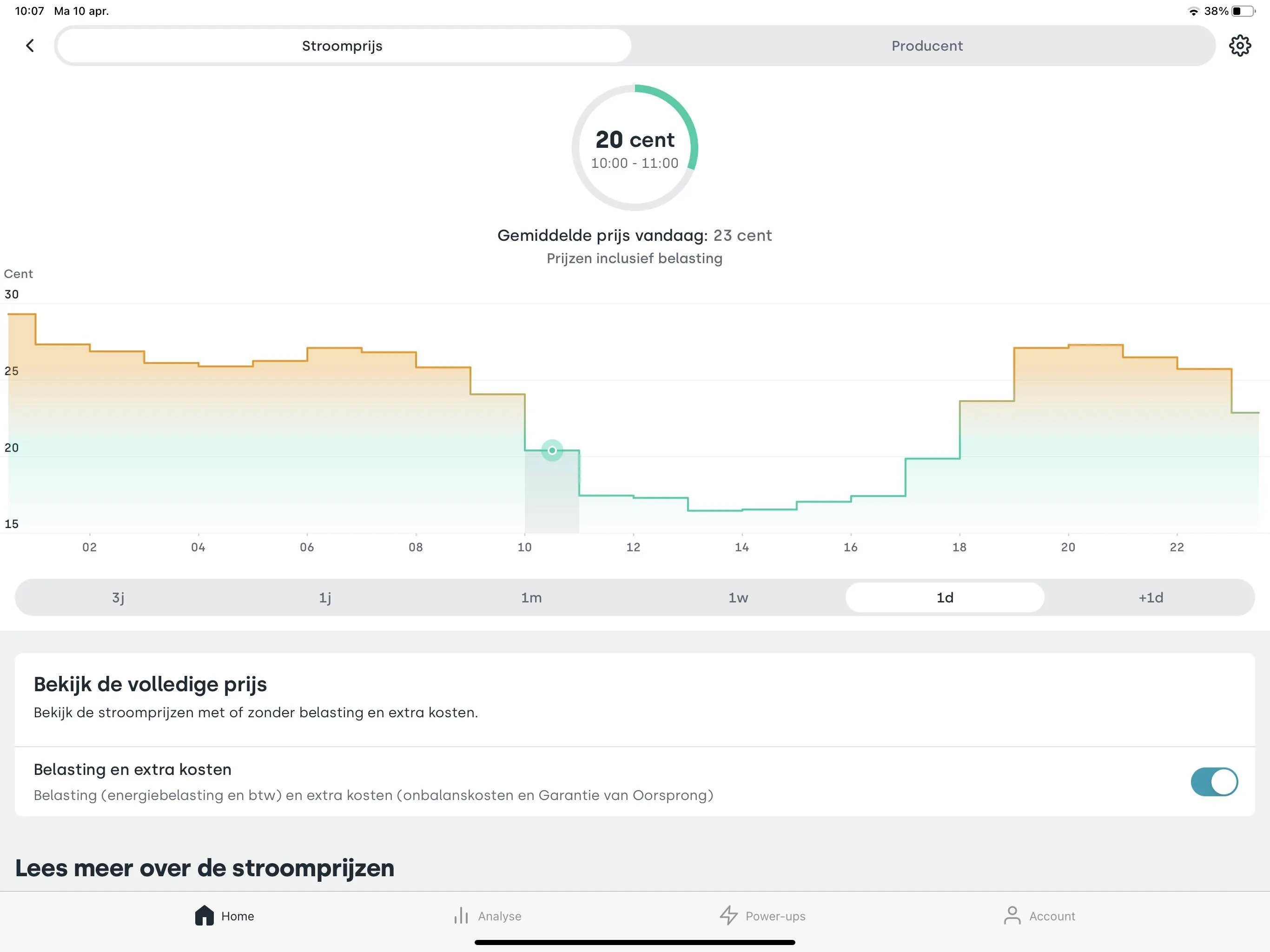Choose the 1w period option
This screenshot has height=952, width=1270.
tap(738, 598)
